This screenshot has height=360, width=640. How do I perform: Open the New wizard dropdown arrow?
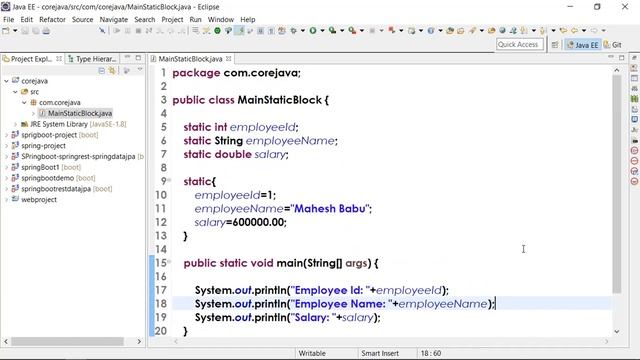point(15,31)
